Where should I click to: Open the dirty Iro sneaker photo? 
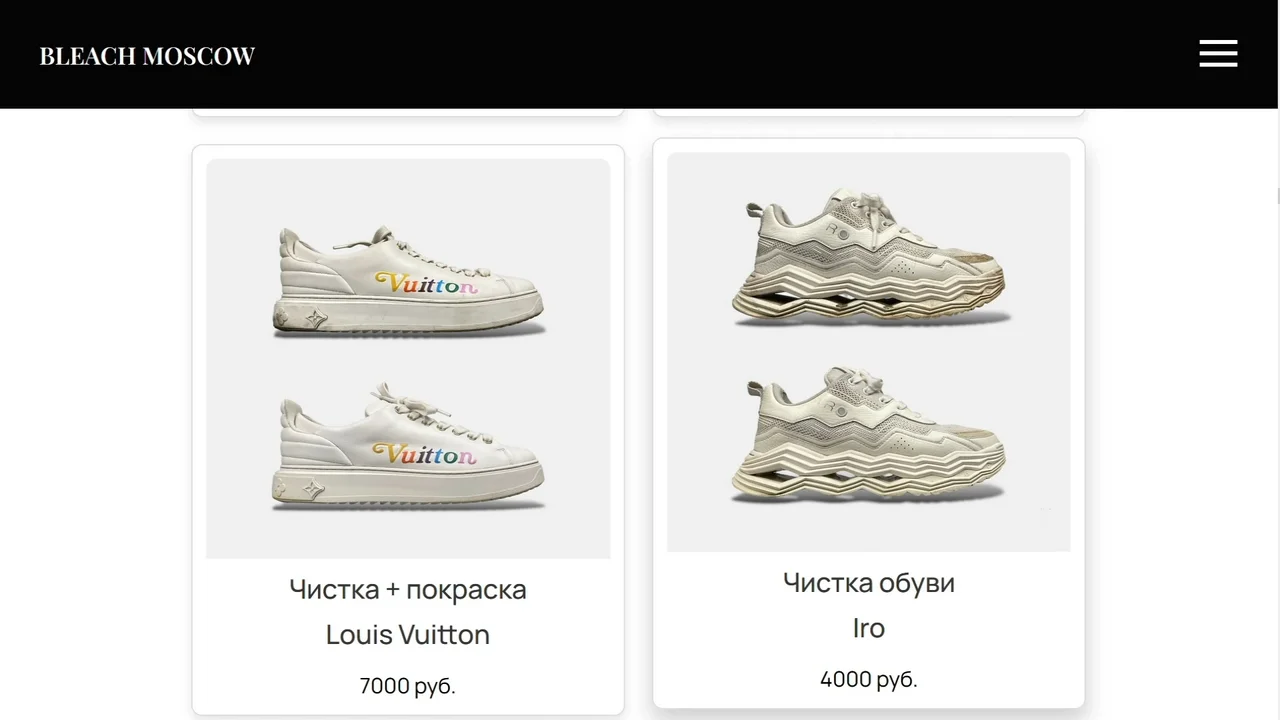point(871,256)
